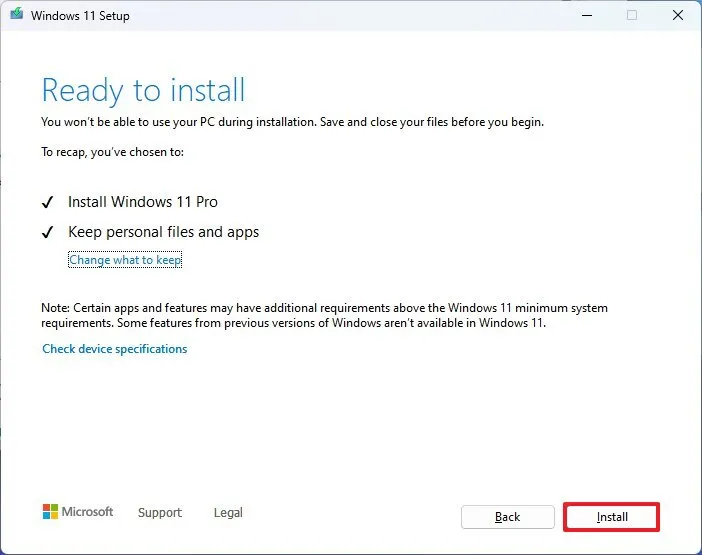Open the Support link in footer
The height and width of the screenshot is (555, 702).
[x=160, y=513]
